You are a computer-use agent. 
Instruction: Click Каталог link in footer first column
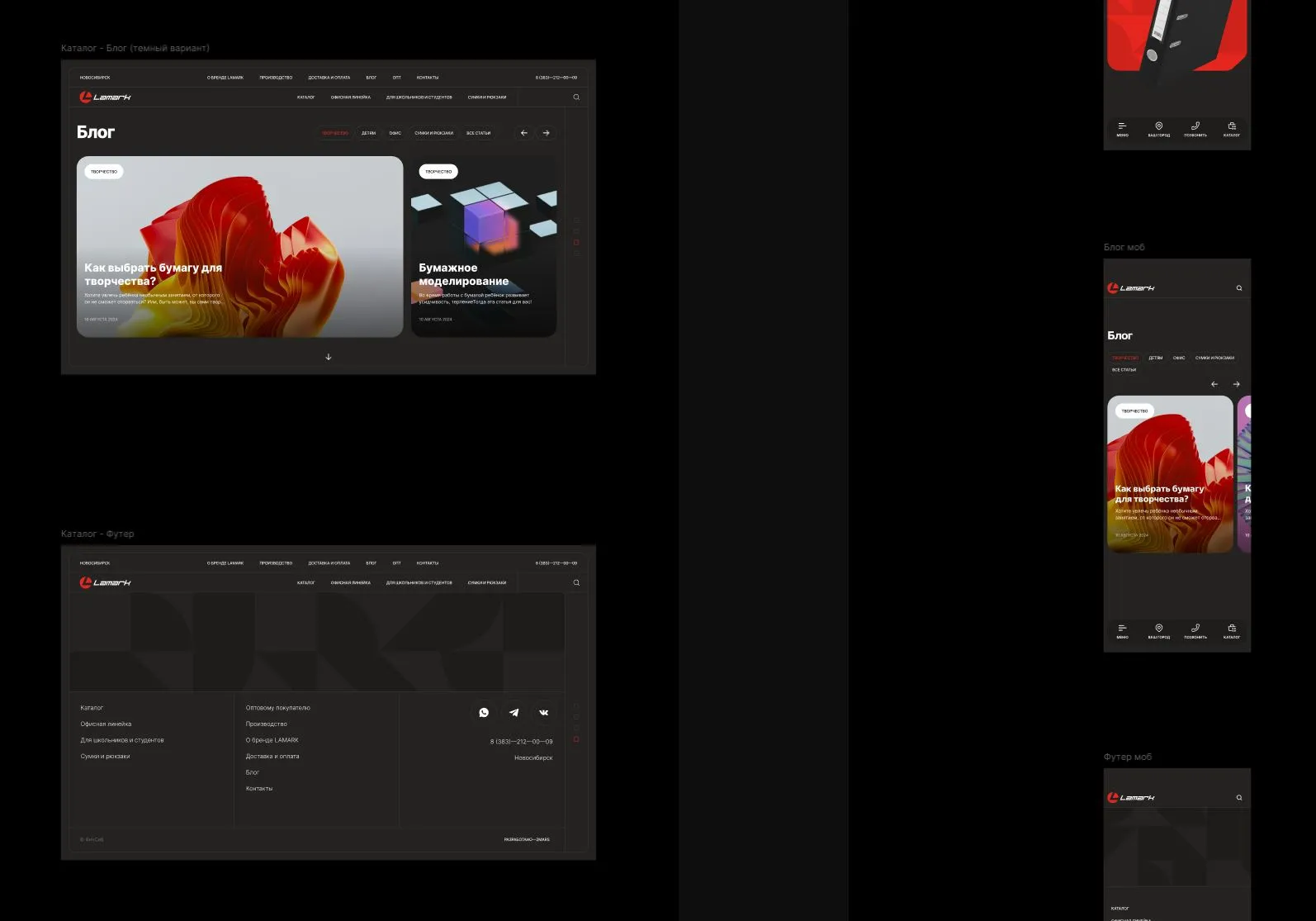(92, 708)
